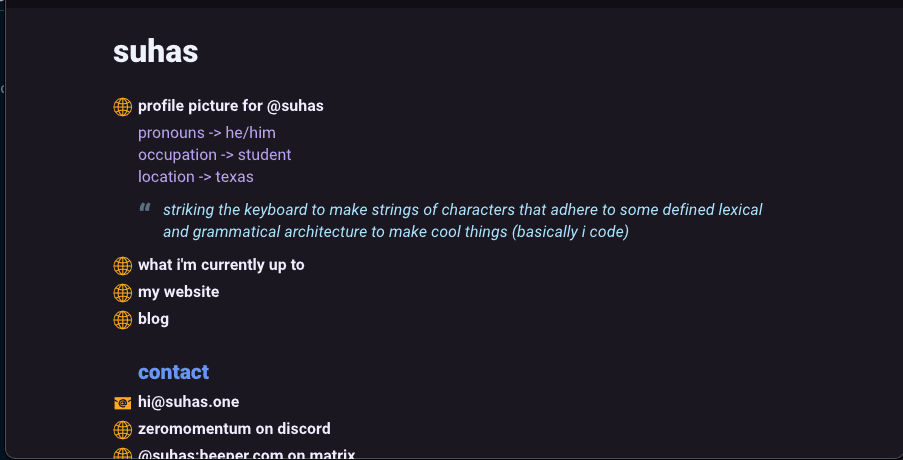
Task: Click the "pronouns -> he/him" line
Action: coord(206,133)
